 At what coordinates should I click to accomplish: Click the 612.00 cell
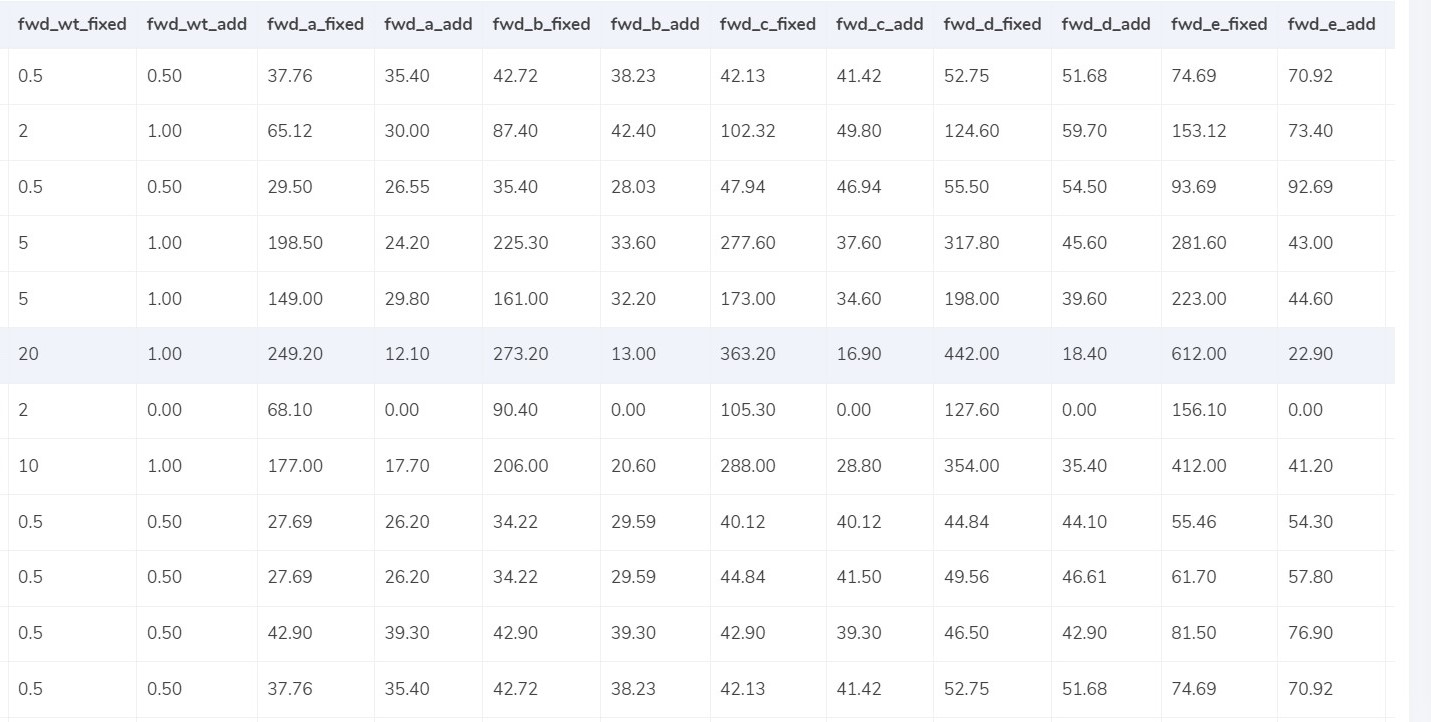click(x=1198, y=354)
